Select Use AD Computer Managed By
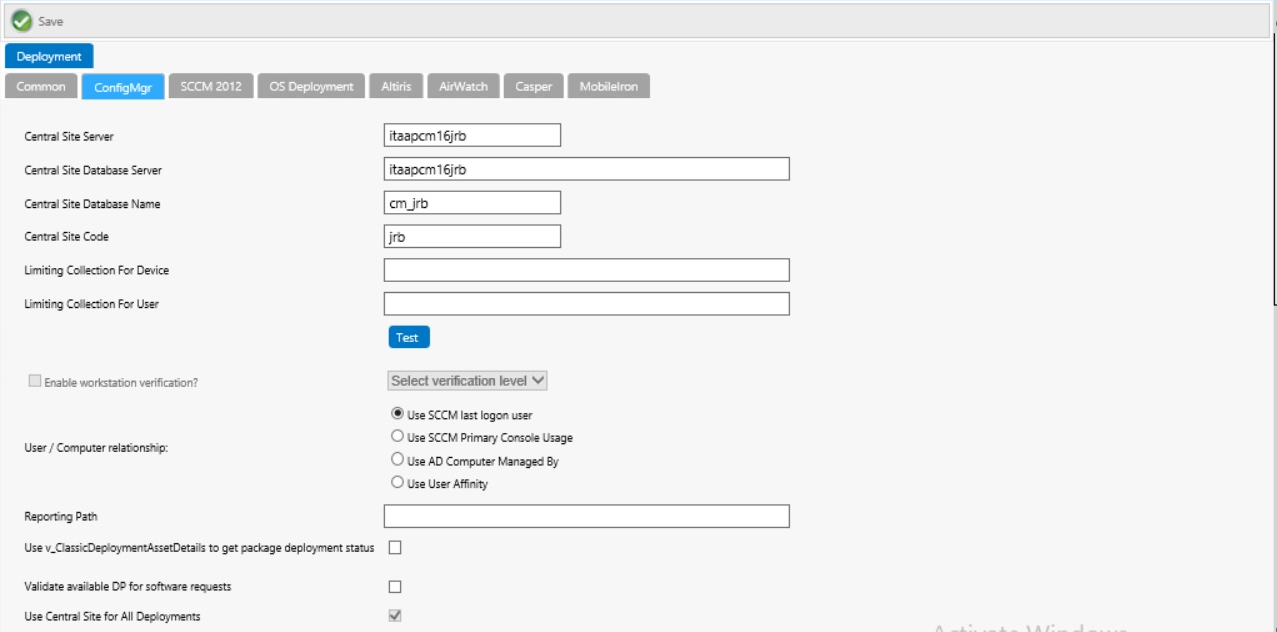 (398, 461)
